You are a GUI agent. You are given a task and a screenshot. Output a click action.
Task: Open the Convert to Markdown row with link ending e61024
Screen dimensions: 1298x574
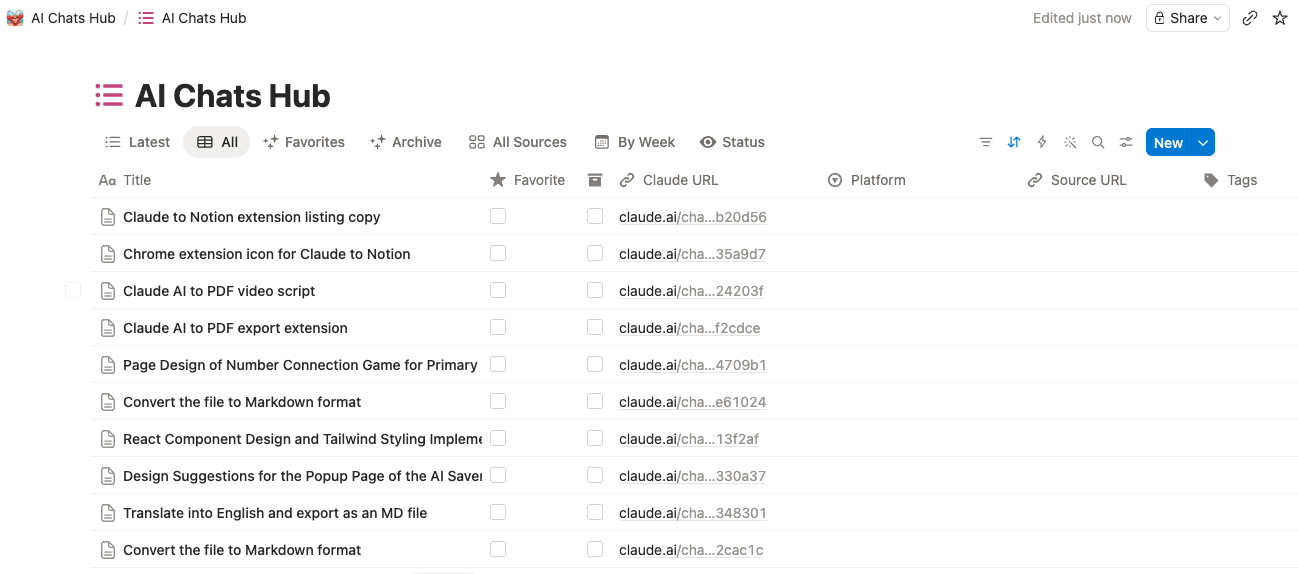click(242, 402)
